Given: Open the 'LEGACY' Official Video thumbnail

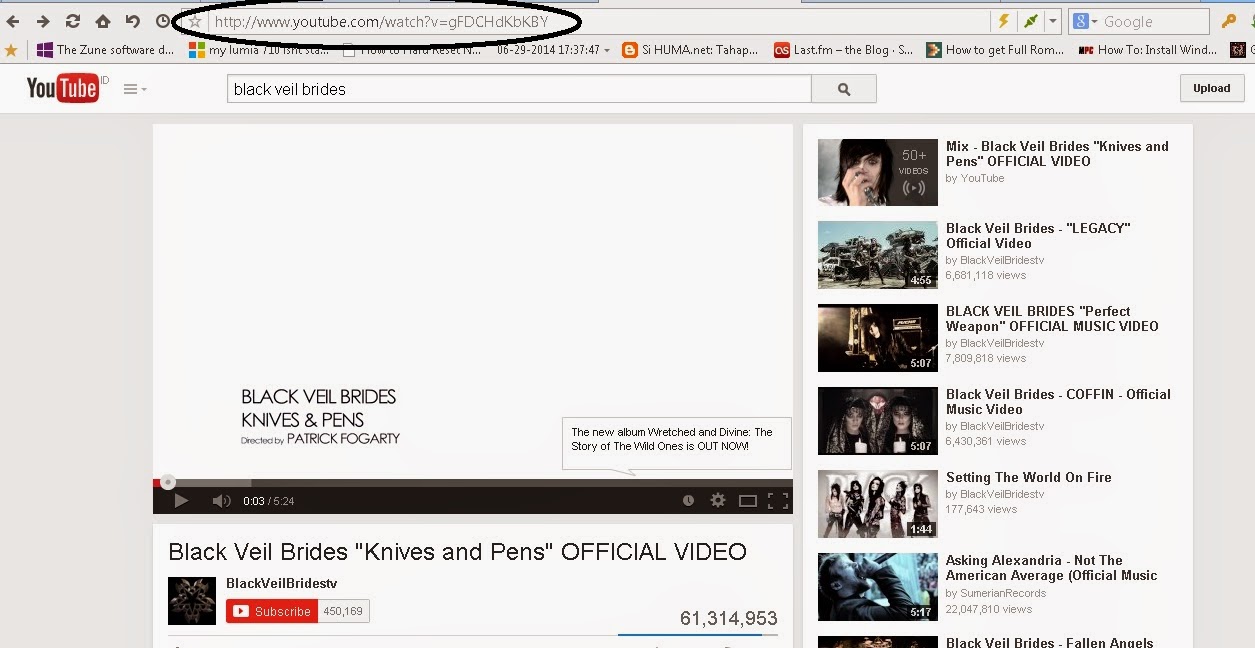Looking at the screenshot, I should click(x=878, y=255).
